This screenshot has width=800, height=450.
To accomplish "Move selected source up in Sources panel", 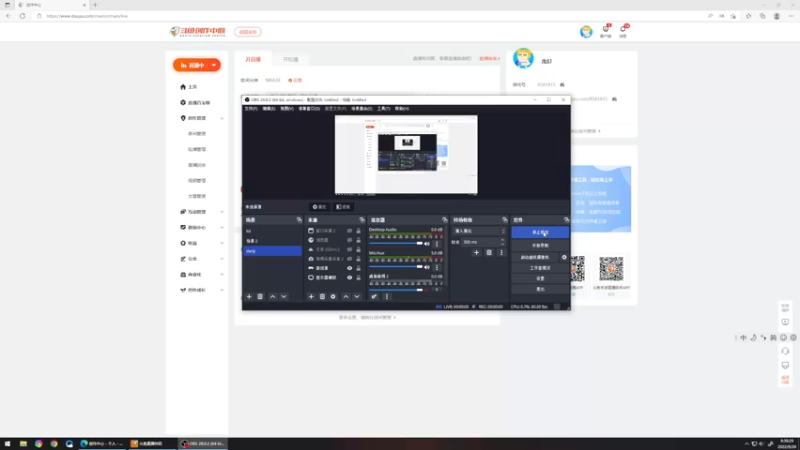I will point(346,296).
